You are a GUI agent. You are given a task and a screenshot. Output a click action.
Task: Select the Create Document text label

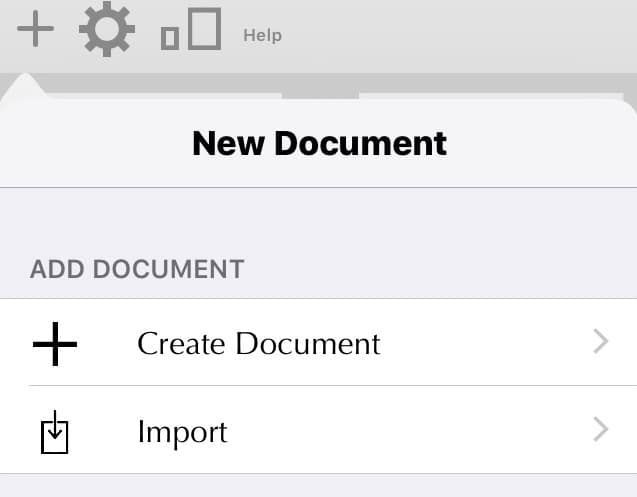(x=258, y=343)
